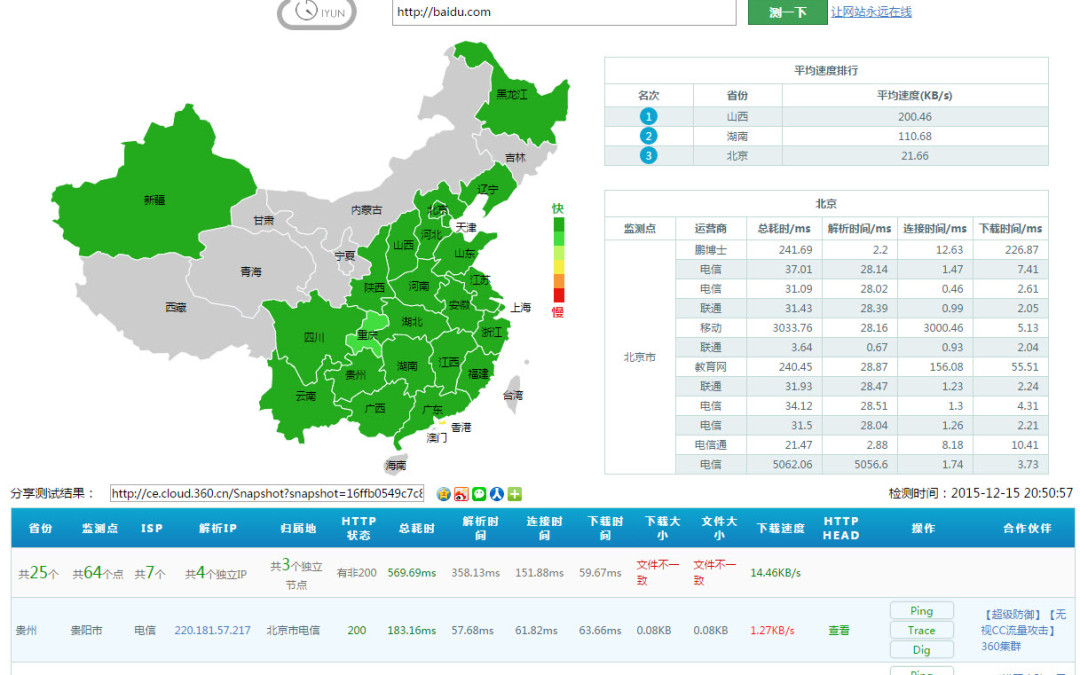Click the 鹏博士 operator cell
The height and width of the screenshot is (675, 1080).
point(710,249)
